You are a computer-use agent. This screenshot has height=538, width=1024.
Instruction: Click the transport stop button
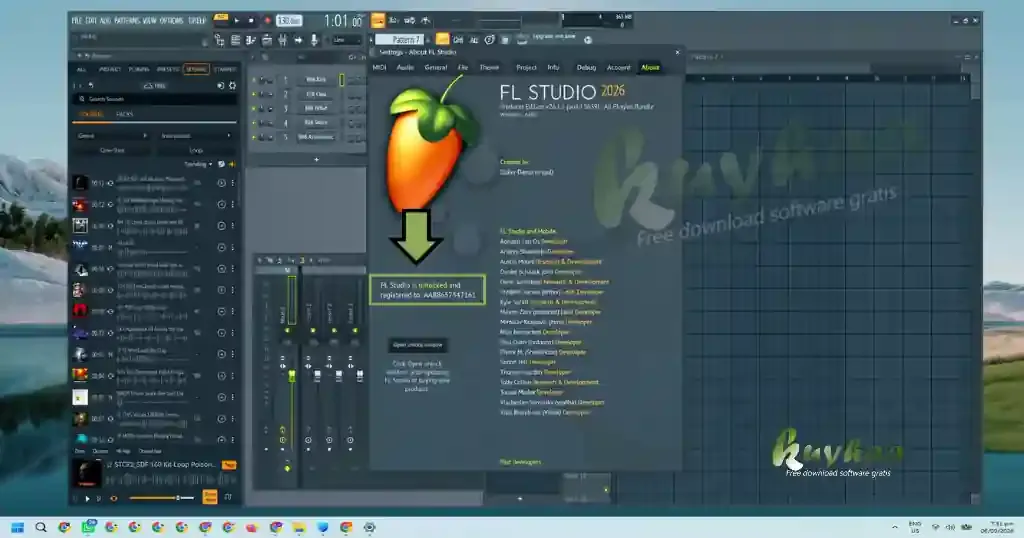coord(251,21)
